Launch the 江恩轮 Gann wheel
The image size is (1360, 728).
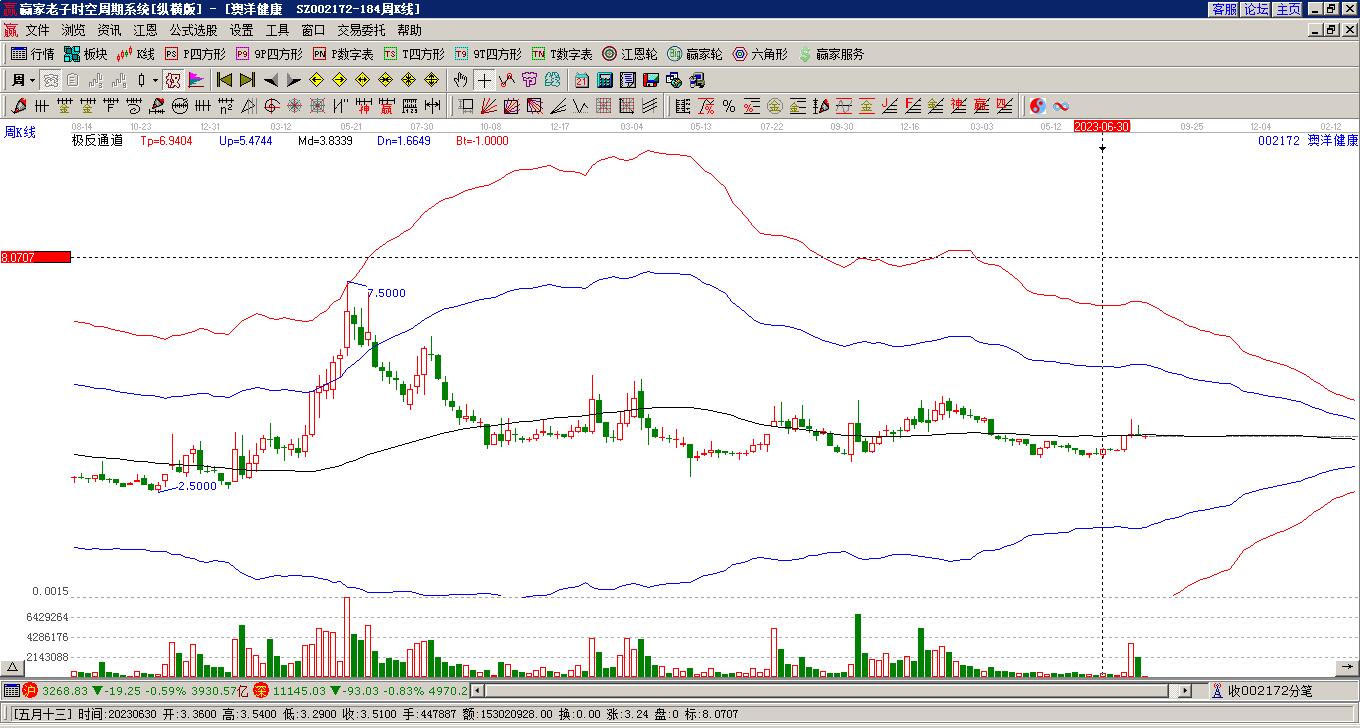[x=630, y=54]
